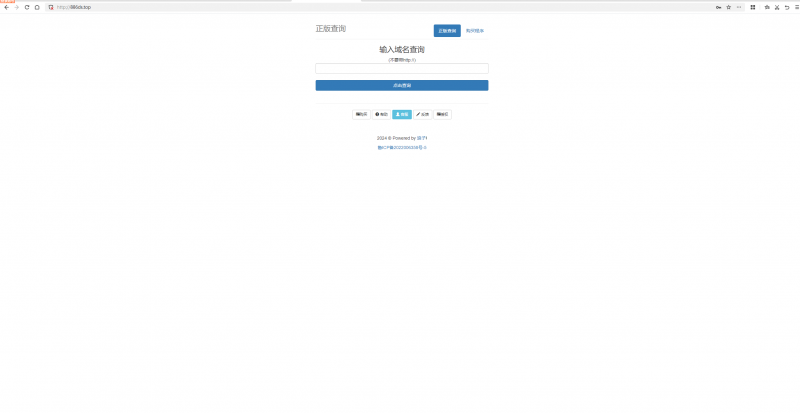The width and height of the screenshot is (800, 413).
Task: Open the help button with question-mark icon
Action: (381, 114)
